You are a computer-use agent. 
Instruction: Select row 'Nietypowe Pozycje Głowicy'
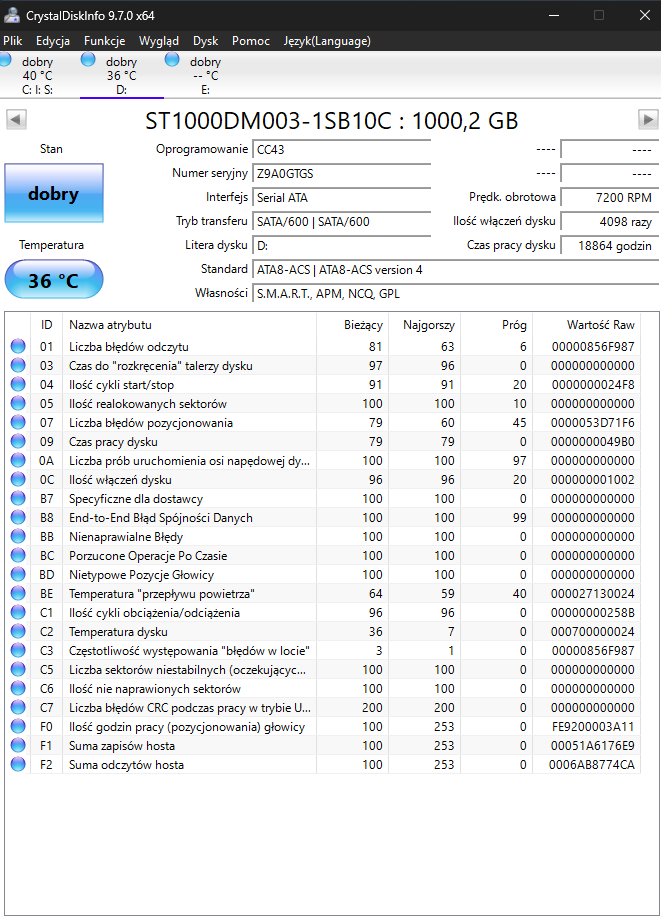323,574
